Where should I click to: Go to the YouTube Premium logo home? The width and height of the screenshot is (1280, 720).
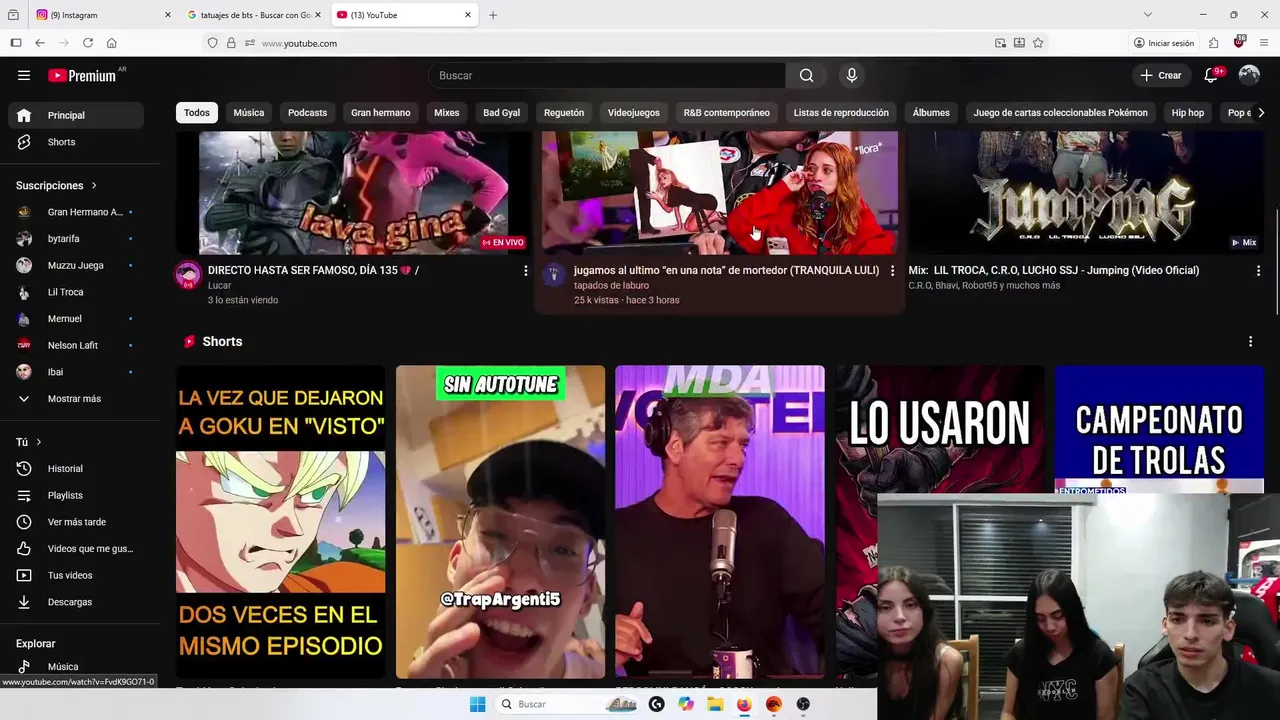[x=82, y=75]
